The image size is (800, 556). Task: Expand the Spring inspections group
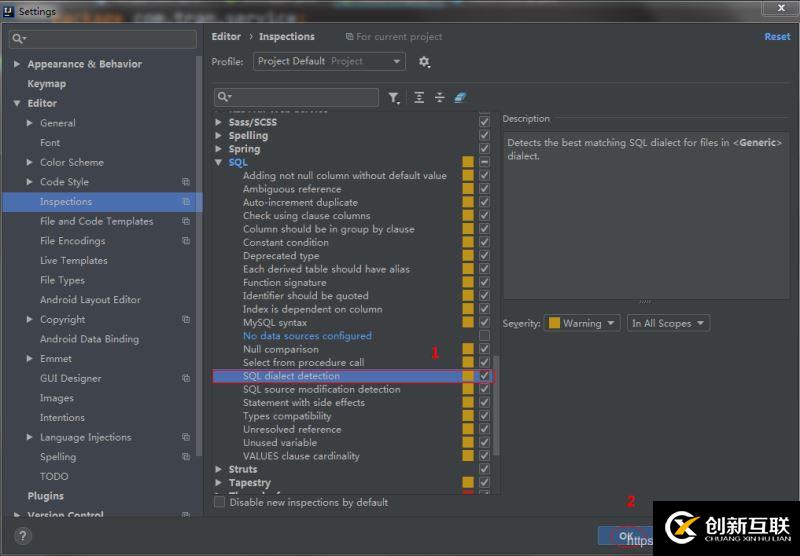pyautogui.click(x=218, y=149)
